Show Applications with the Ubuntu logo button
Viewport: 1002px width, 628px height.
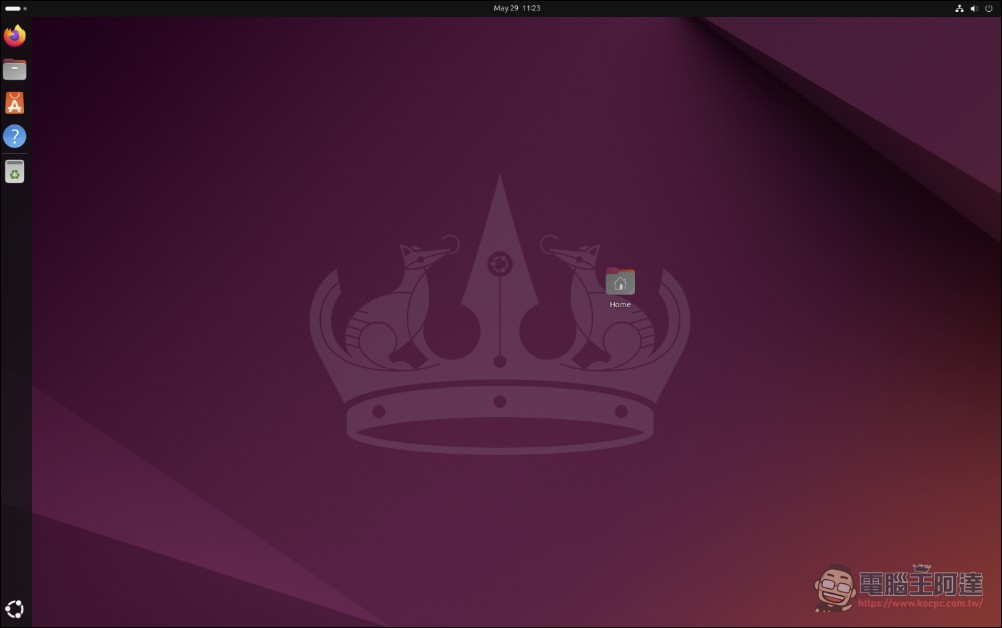pyautogui.click(x=15, y=609)
